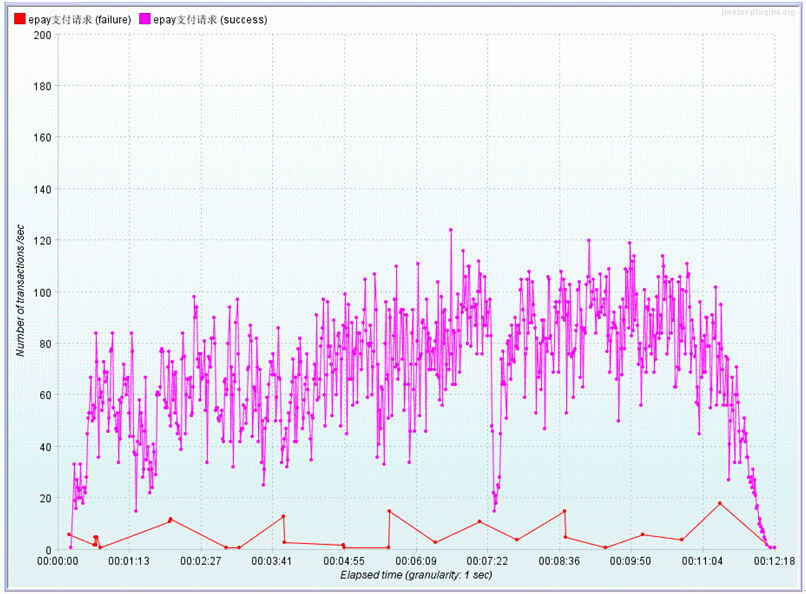
Task: Select the epay failure legend label
Action: [80, 20]
